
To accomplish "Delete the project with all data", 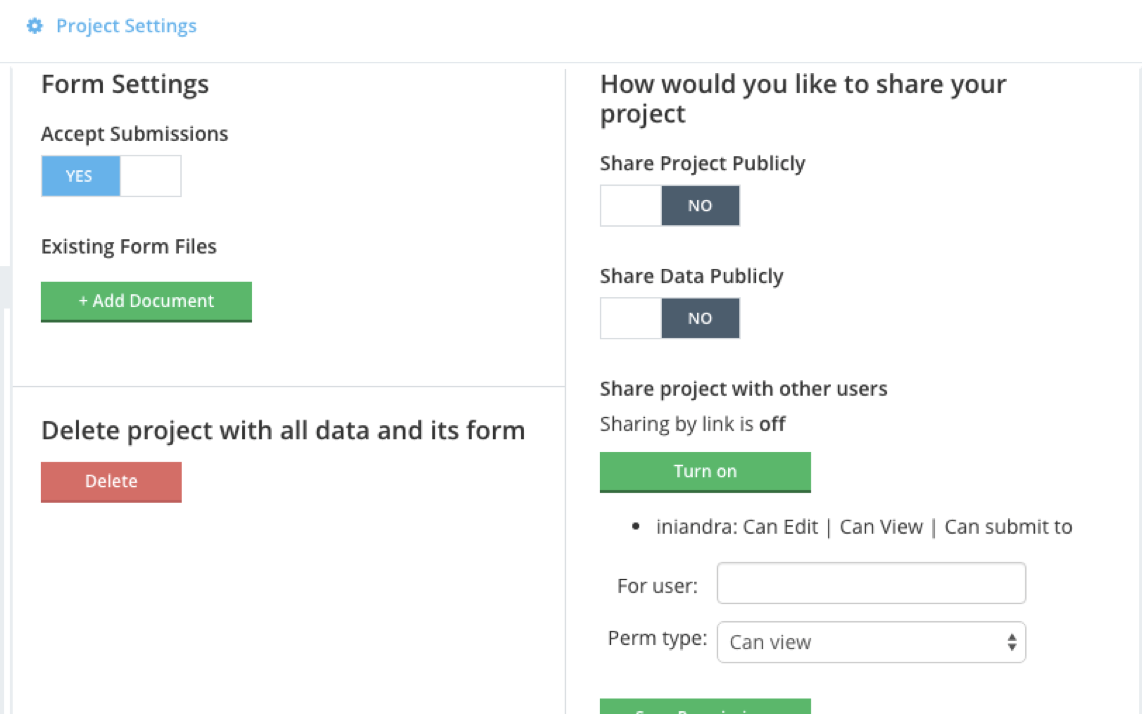I will click(110, 481).
